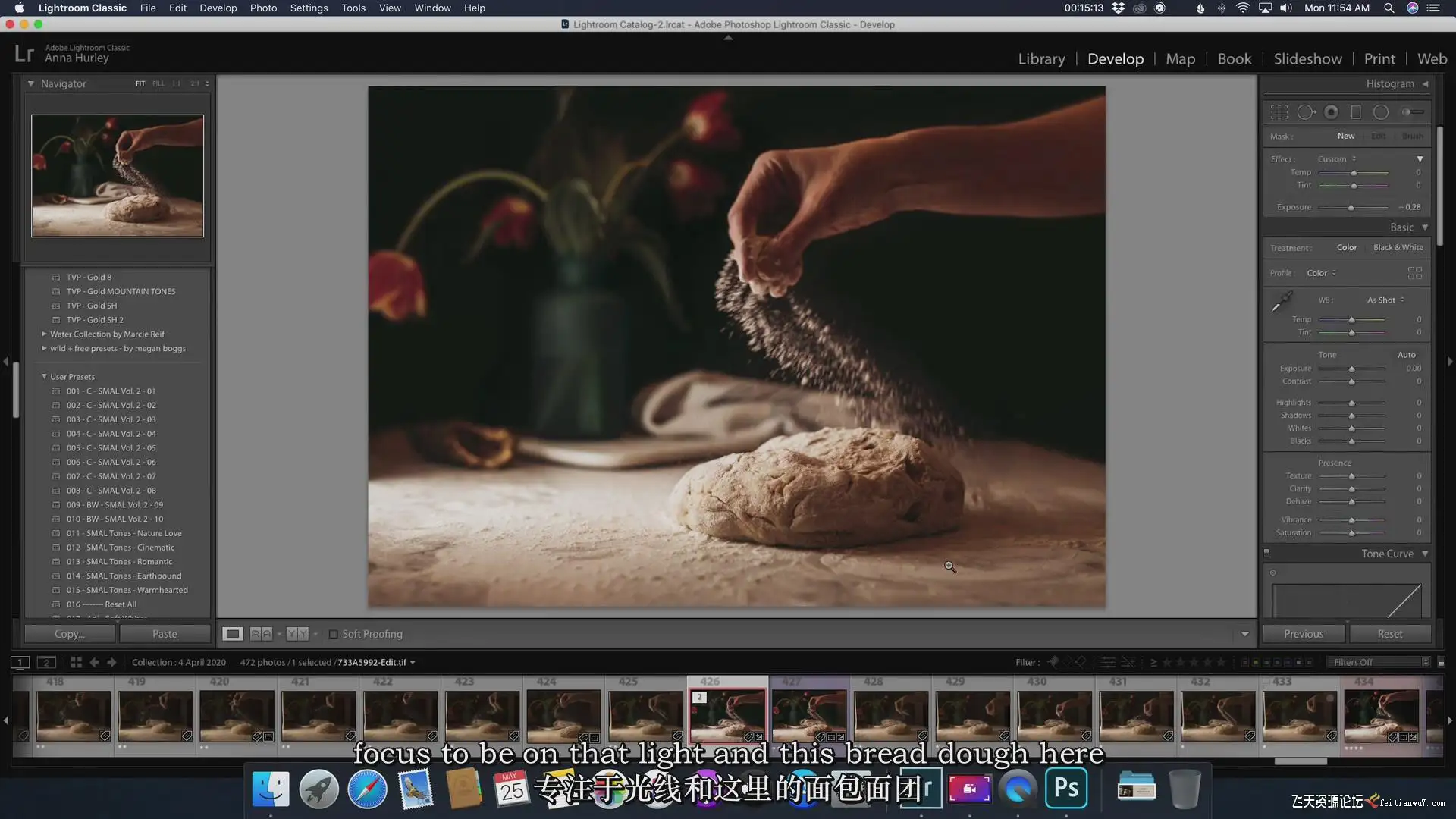
Task: Open the Profile Browser grid icon
Action: (1415, 273)
